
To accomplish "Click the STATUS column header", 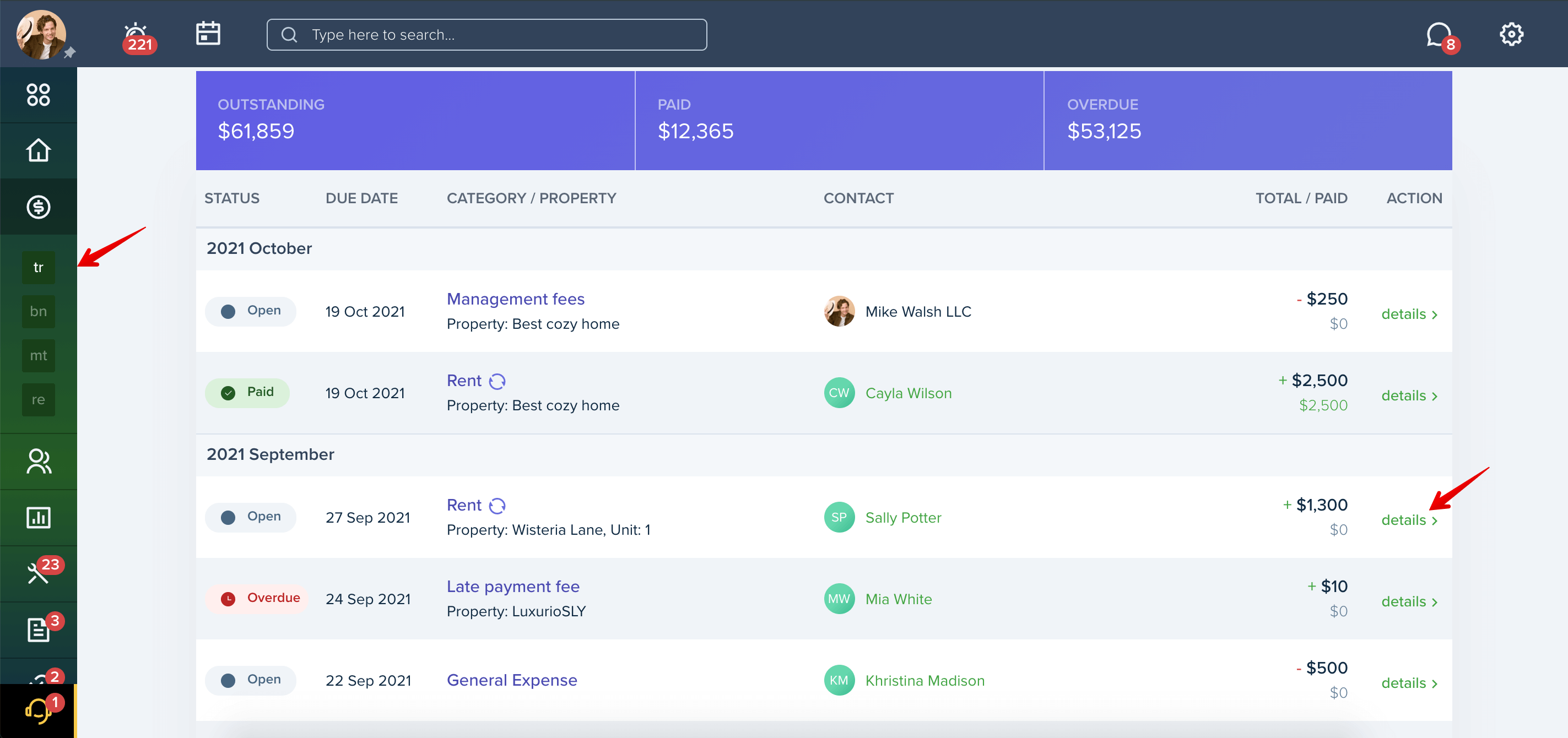I will (232, 198).
